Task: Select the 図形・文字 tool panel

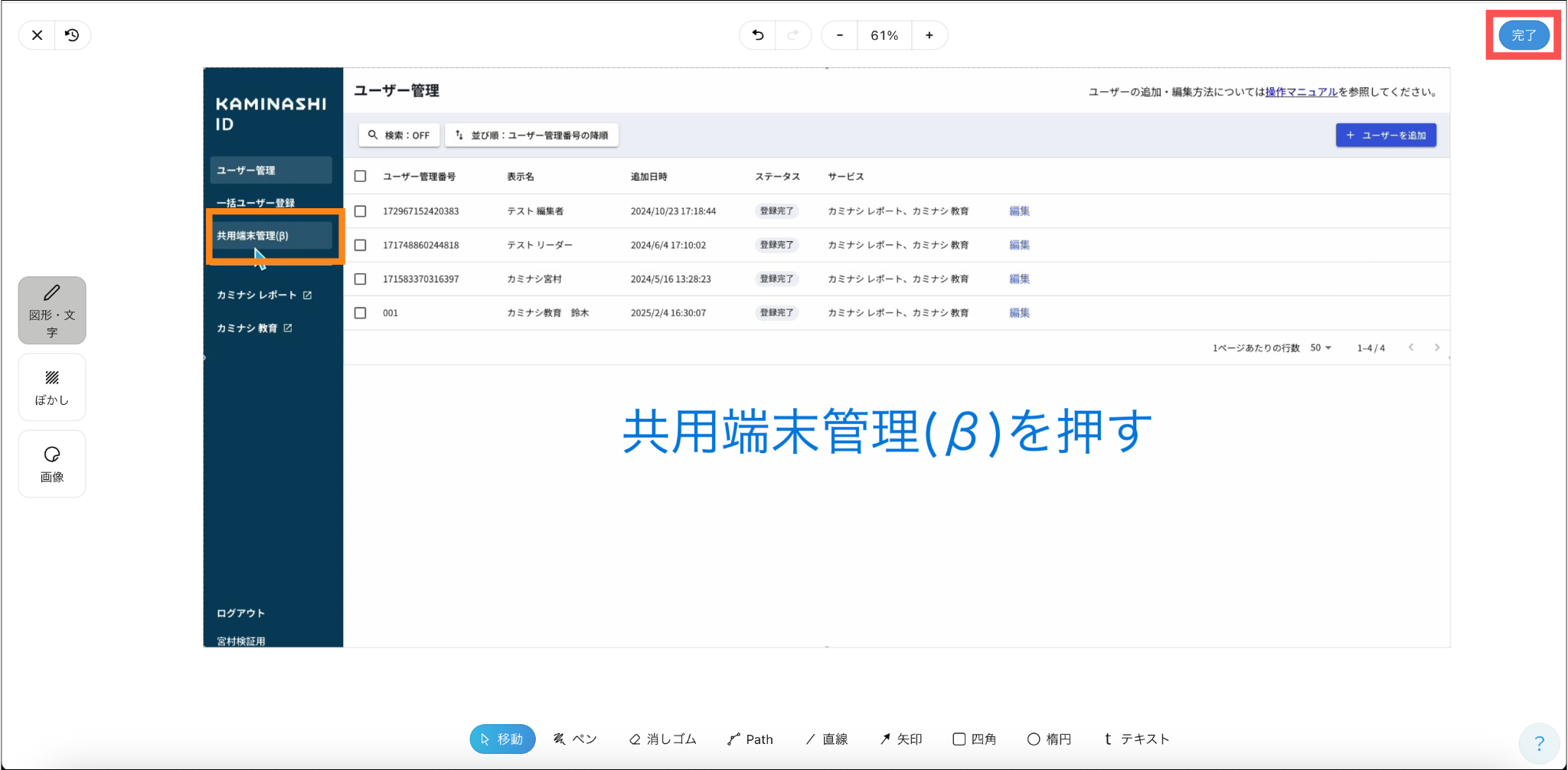Action: (x=52, y=311)
